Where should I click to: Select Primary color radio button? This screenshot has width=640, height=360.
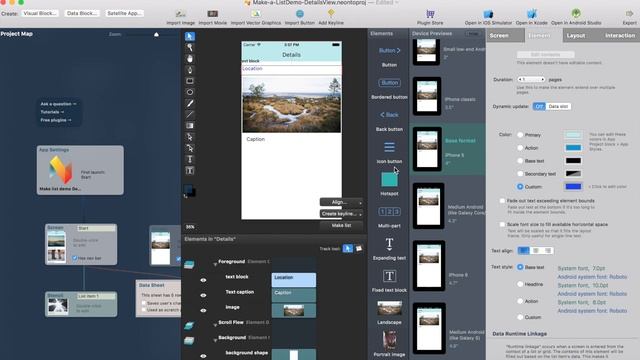pos(520,135)
